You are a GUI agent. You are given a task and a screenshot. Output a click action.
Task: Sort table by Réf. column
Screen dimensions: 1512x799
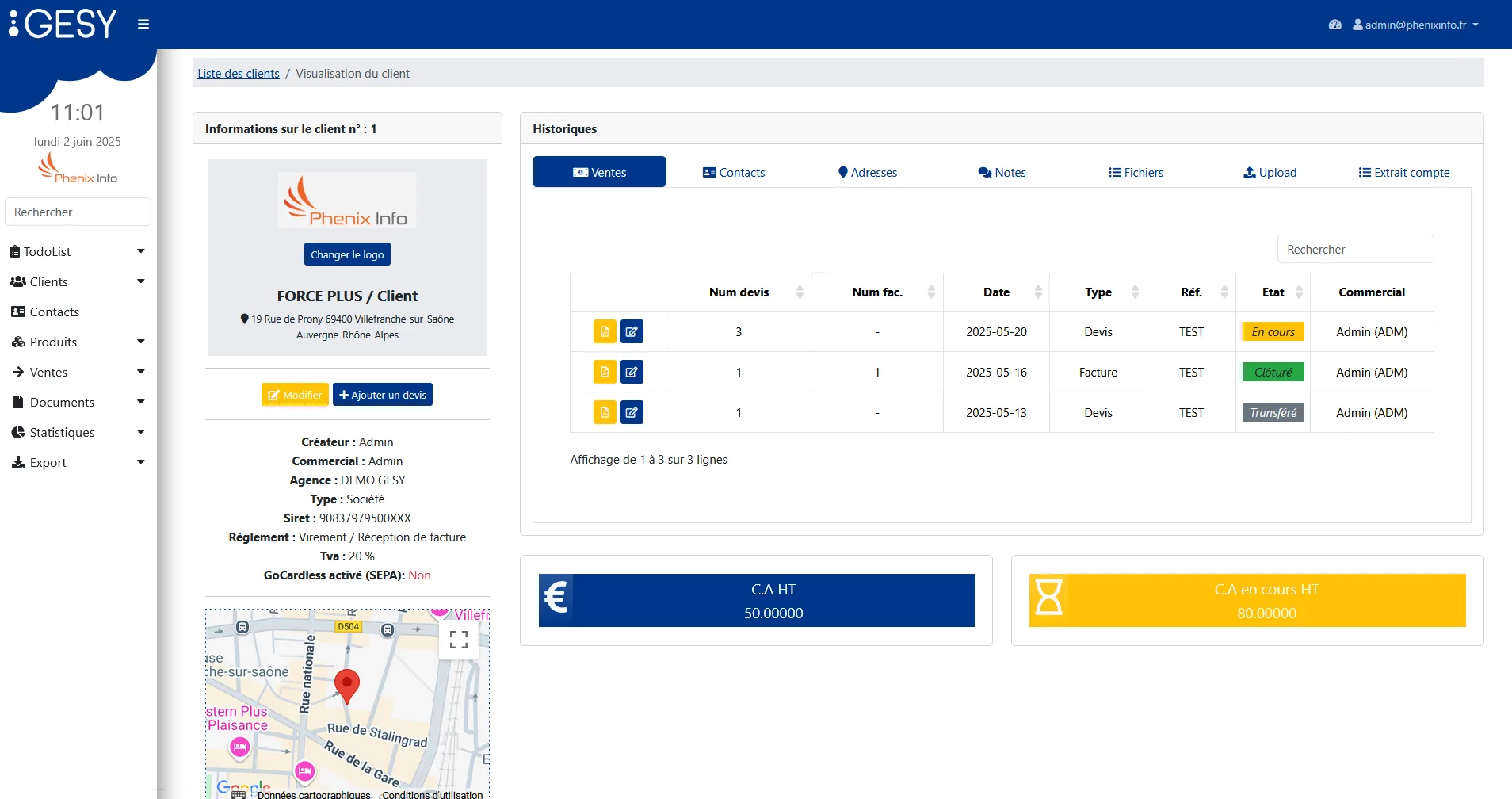click(x=1191, y=292)
